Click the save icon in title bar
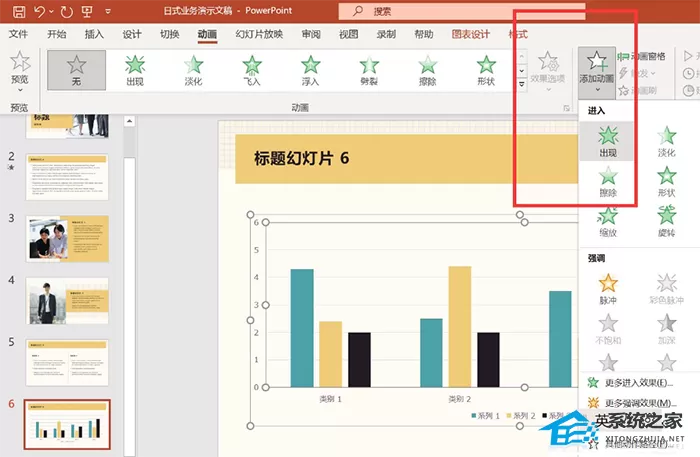The height and width of the screenshot is (457, 700). (x=19, y=11)
